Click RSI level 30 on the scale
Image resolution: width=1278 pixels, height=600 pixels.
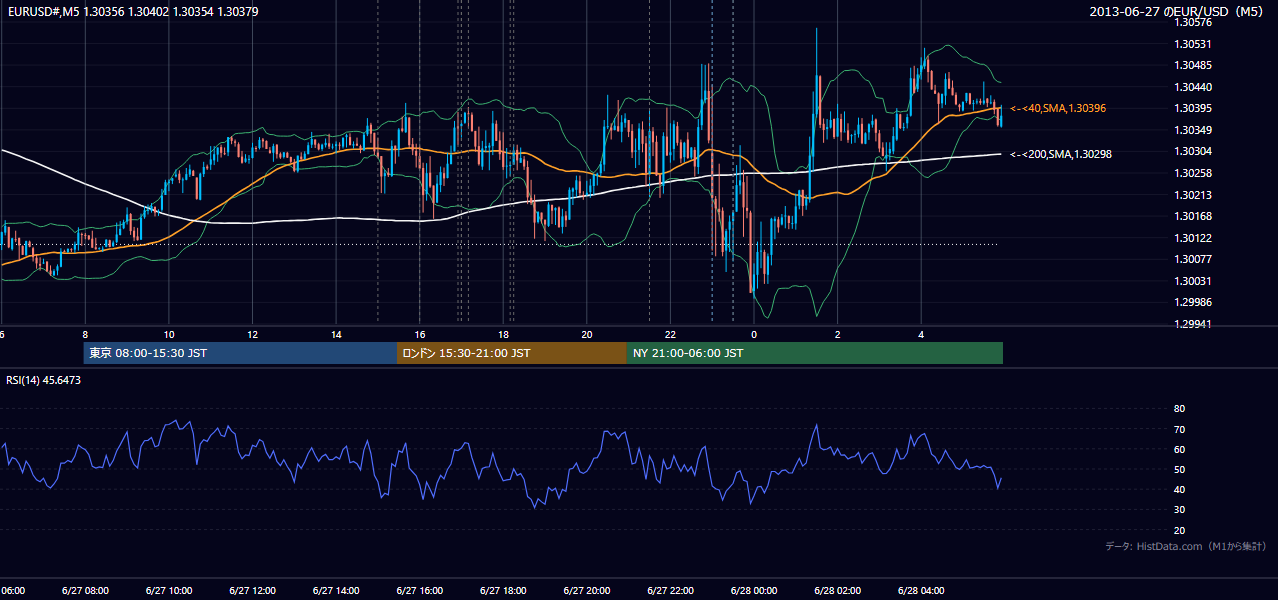click(x=1179, y=510)
